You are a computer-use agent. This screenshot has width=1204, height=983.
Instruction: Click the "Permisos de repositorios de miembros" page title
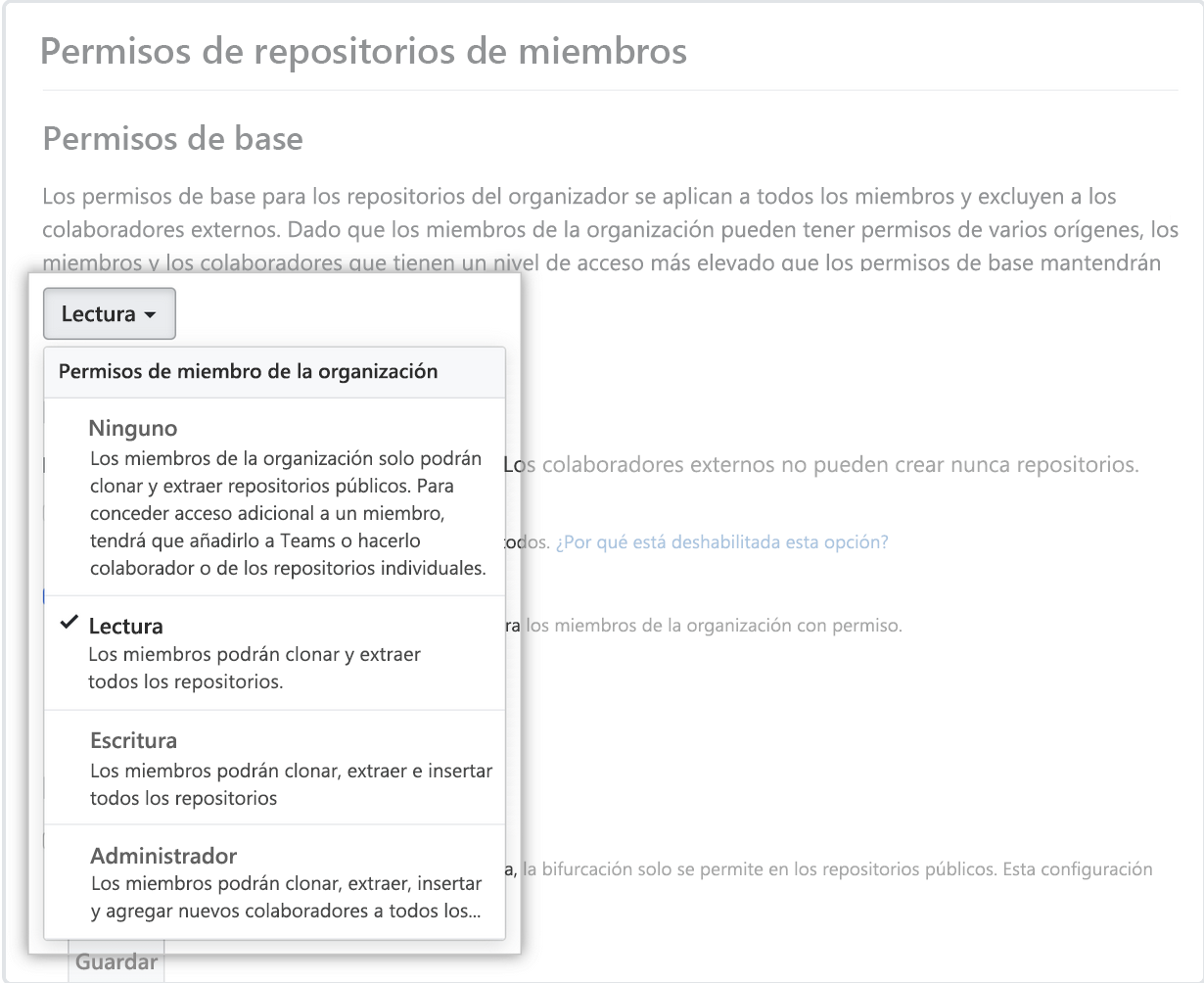[363, 51]
